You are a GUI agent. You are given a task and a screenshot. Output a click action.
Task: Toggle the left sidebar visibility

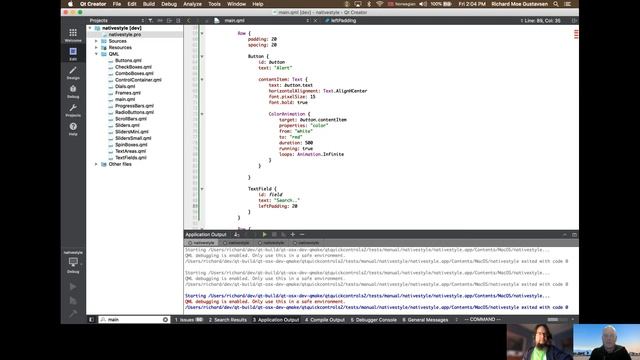click(x=91, y=320)
